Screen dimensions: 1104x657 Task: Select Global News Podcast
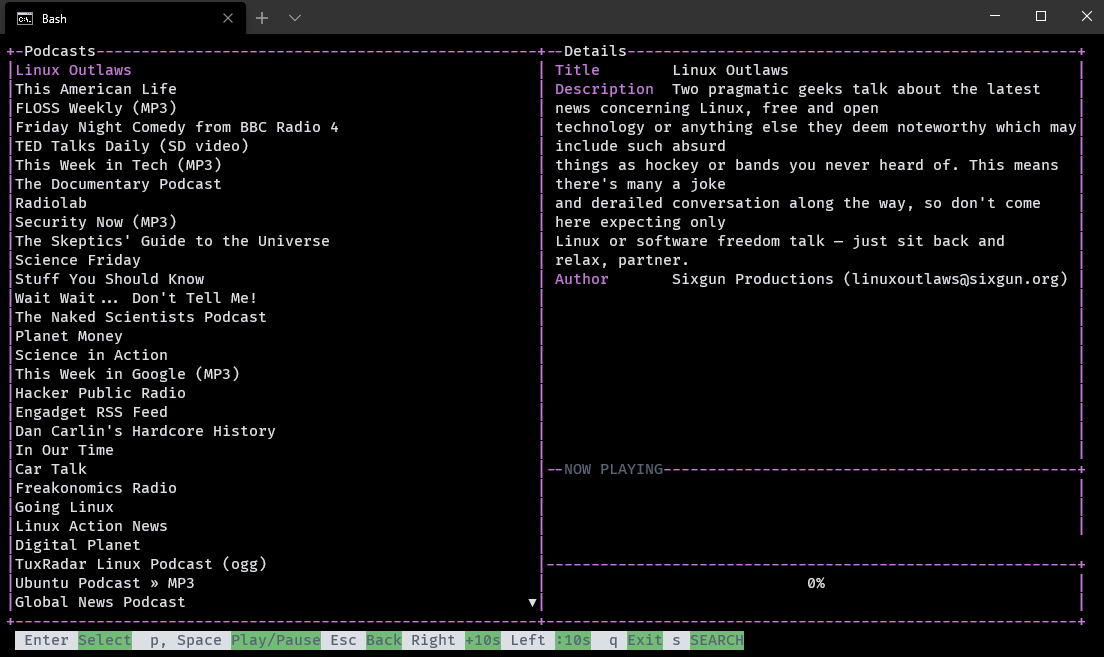tap(100, 602)
